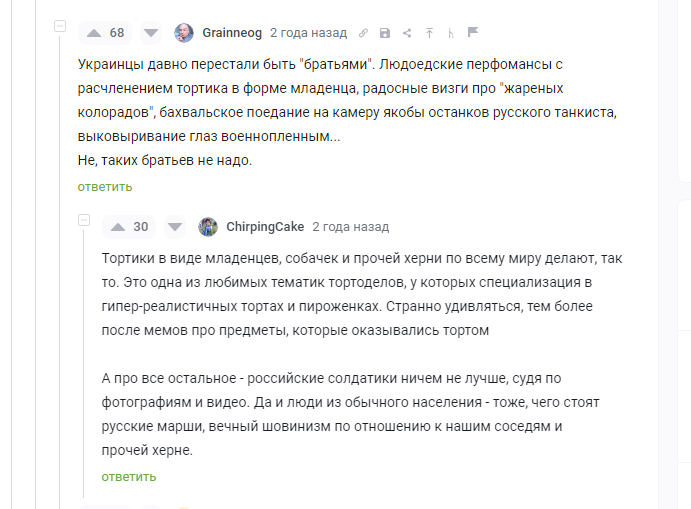Save Grainneog's comment with floppy icon

(385, 33)
